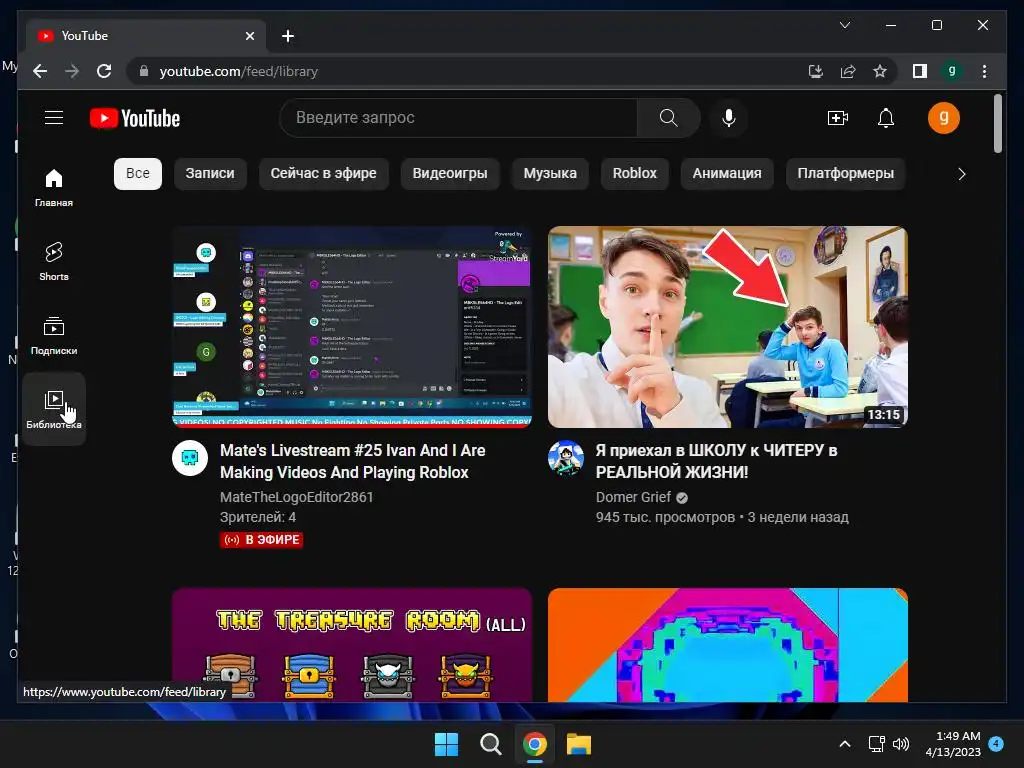Go back in Chrome
This screenshot has height=768, width=1024.
[40, 71]
